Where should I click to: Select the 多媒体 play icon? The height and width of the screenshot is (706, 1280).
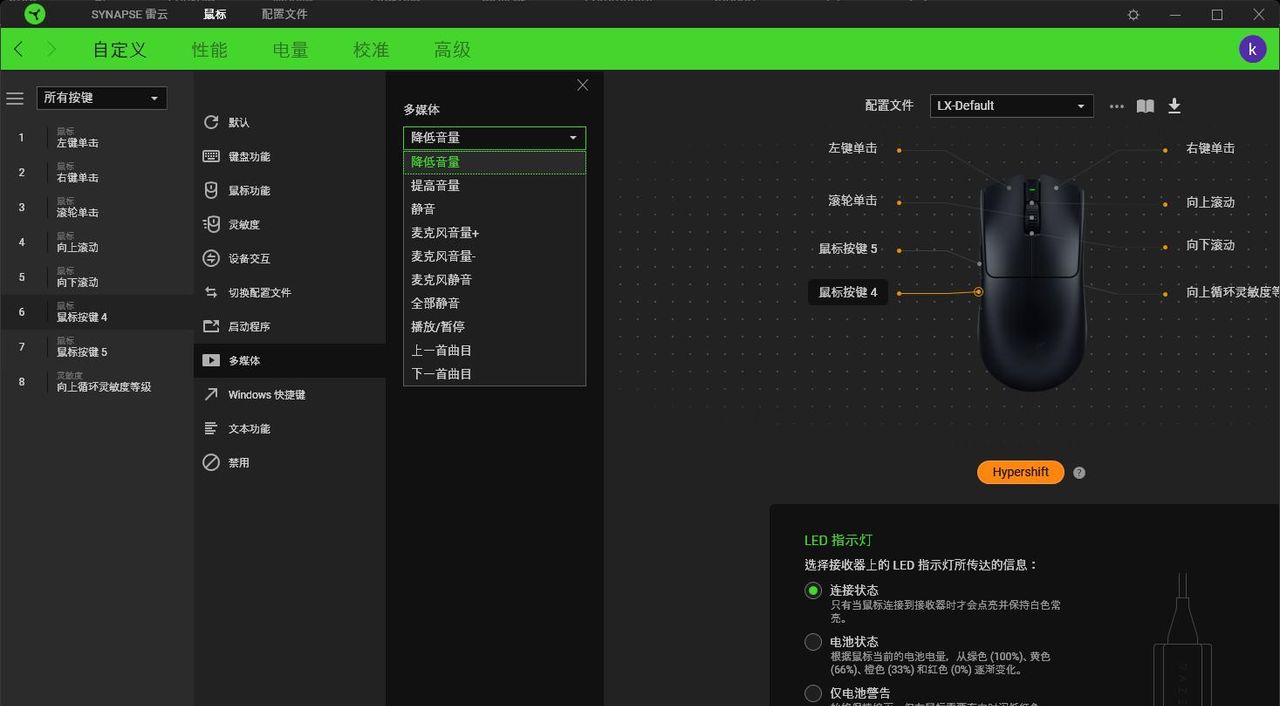coord(211,360)
